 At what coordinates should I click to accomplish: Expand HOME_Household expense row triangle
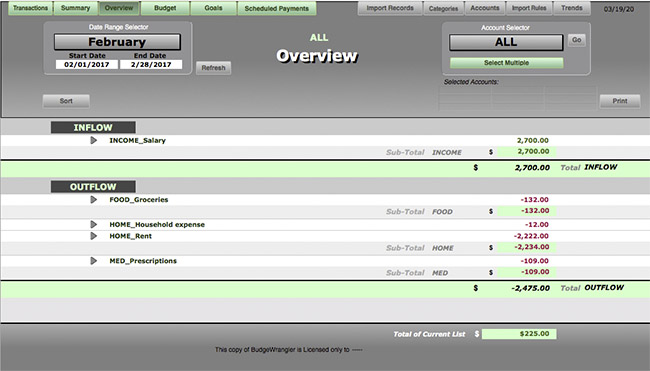coord(94,225)
